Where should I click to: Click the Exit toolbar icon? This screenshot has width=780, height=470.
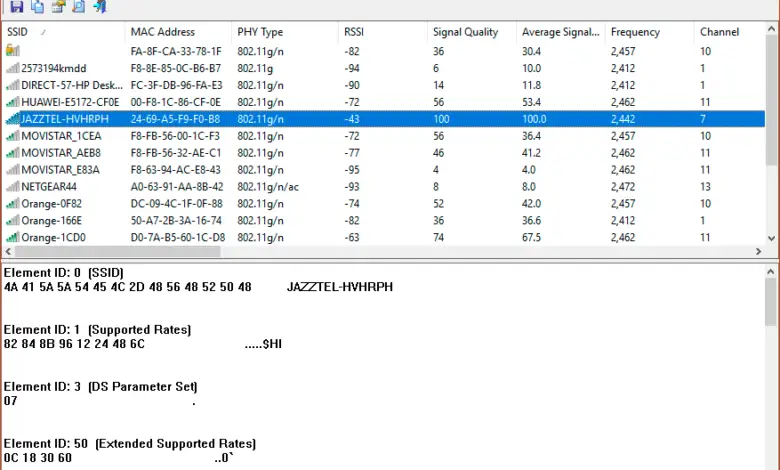(x=100, y=7)
